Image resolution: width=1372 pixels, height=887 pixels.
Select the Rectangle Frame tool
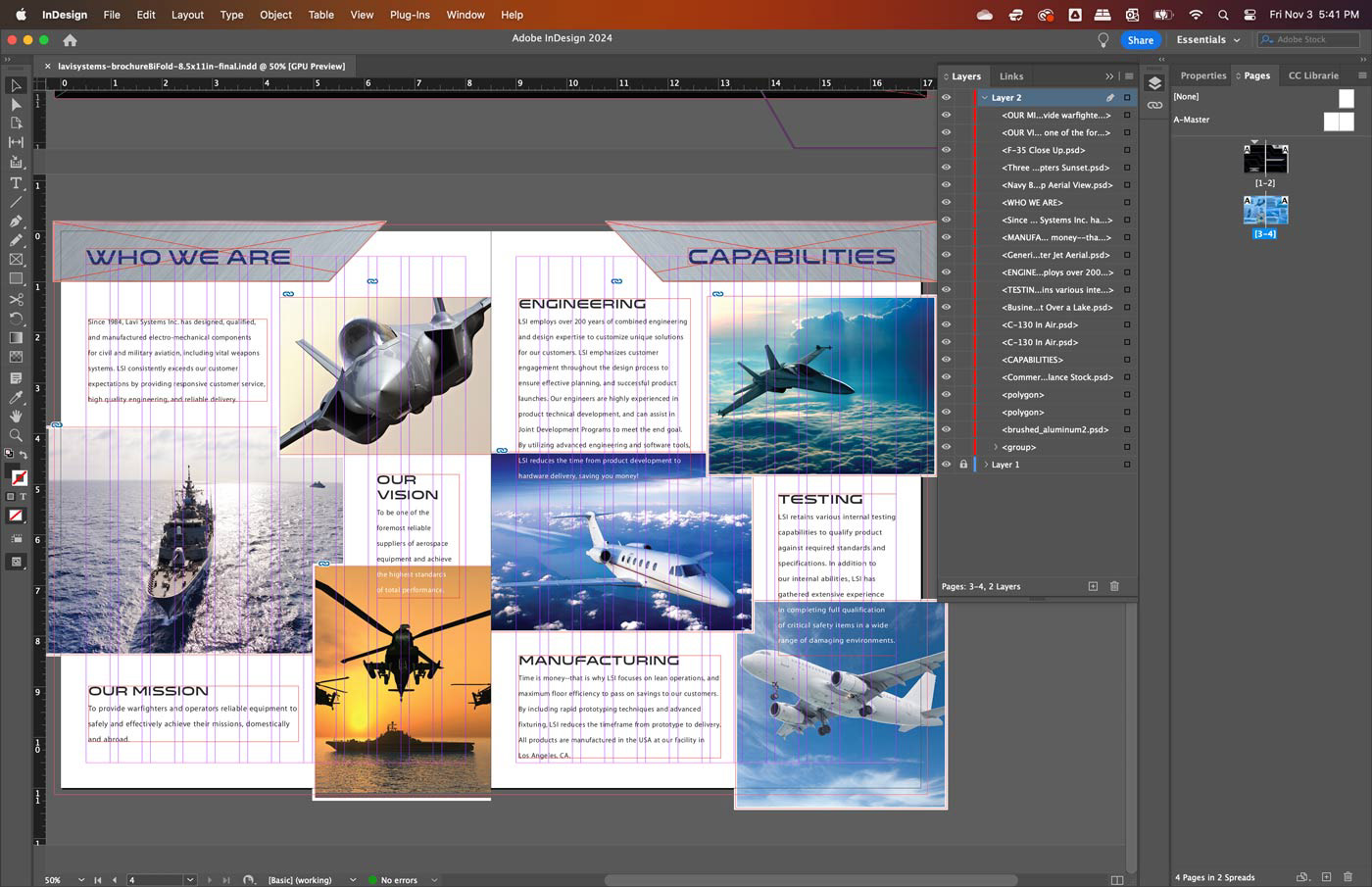point(16,260)
